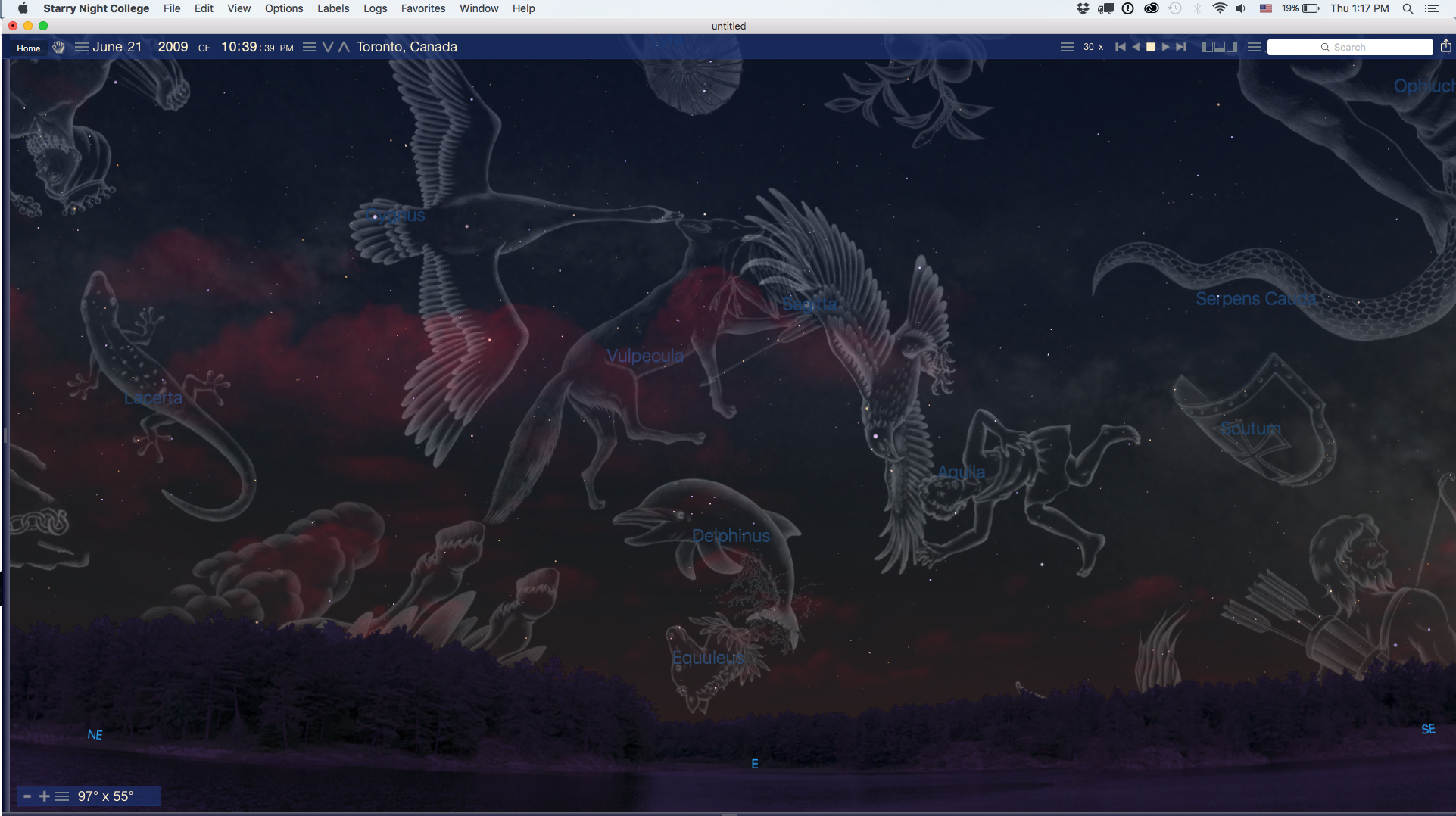Expand the field-of-view menu beside 97° x 55°

[x=62, y=796]
